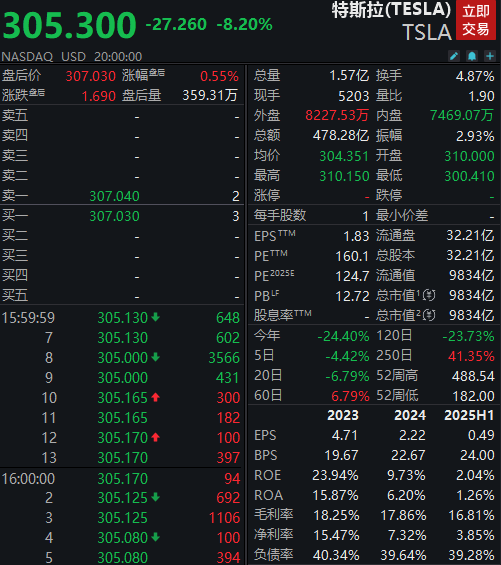Select the EPS TTM value 1.83
The height and width of the screenshot is (565, 501).
point(356,236)
